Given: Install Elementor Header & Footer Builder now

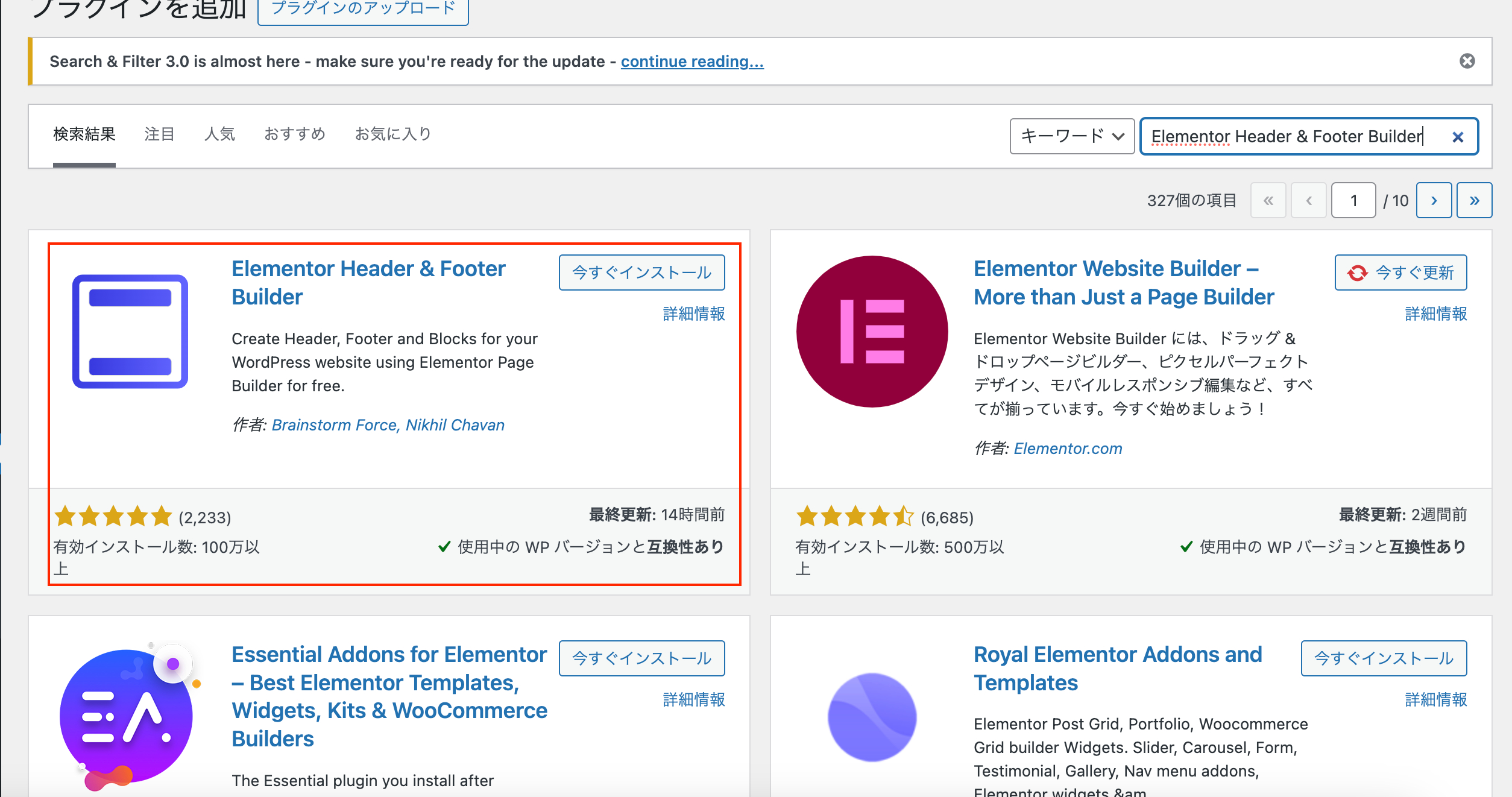Looking at the screenshot, I should pyautogui.click(x=641, y=272).
